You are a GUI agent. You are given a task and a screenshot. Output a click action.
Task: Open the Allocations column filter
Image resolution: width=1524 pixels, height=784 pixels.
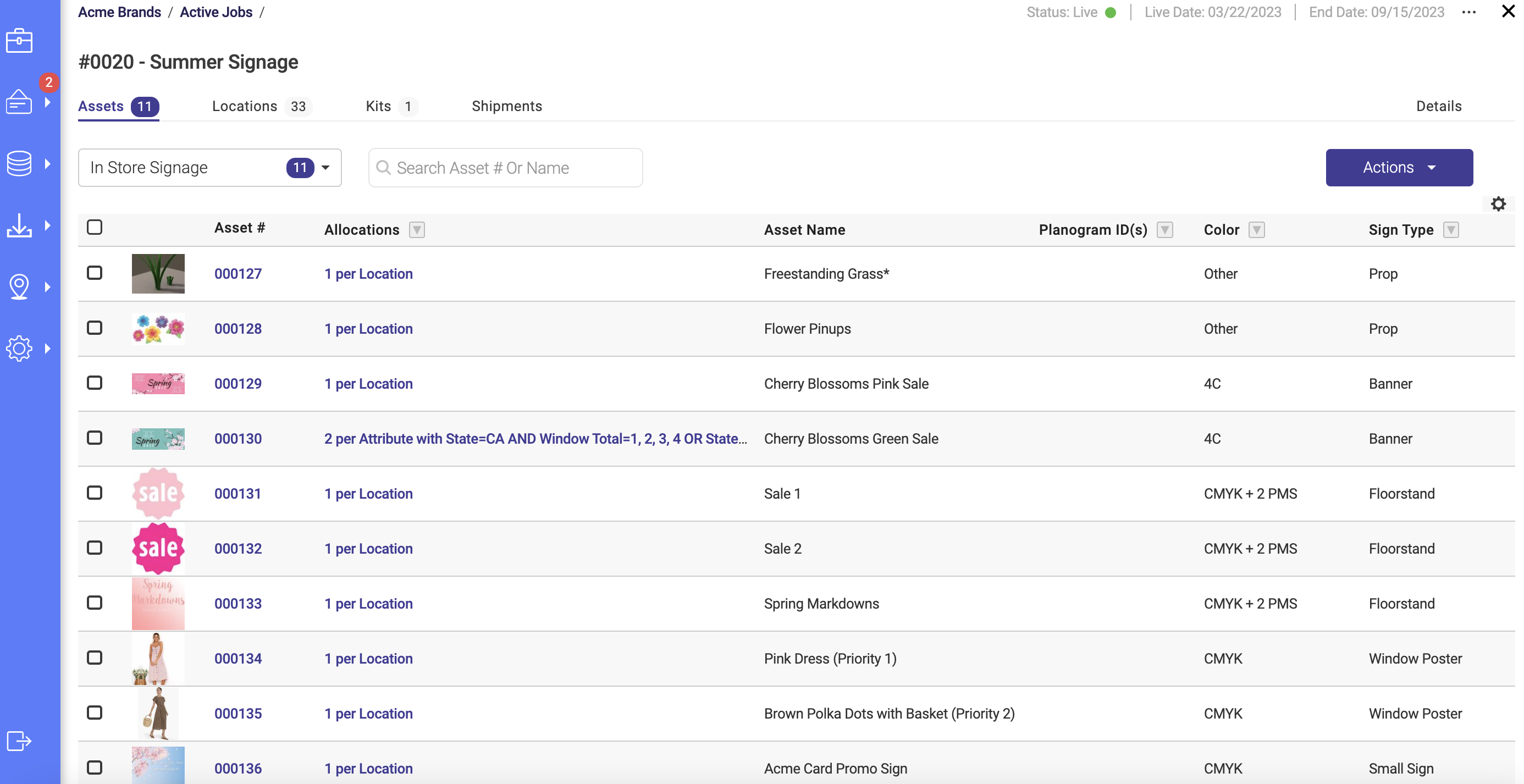pyautogui.click(x=417, y=230)
